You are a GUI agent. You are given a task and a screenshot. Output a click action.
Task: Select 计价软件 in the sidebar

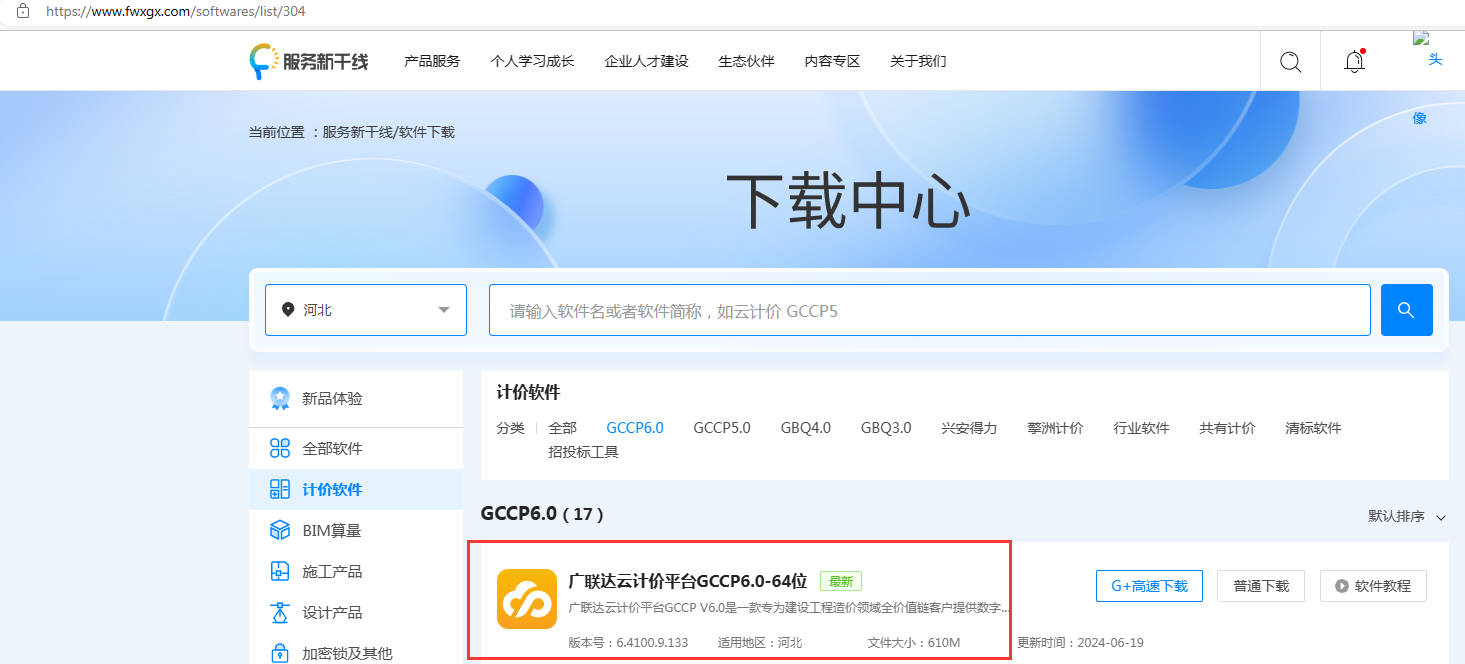point(356,490)
